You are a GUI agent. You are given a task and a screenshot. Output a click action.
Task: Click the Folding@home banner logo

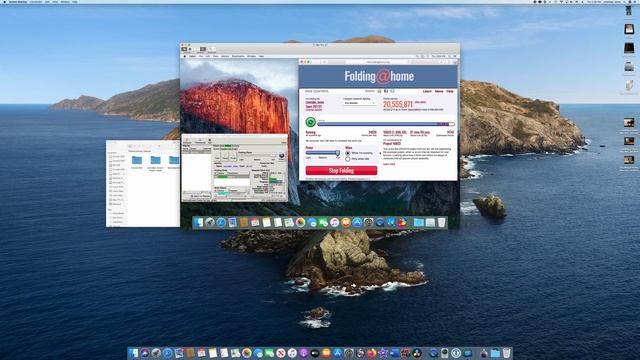click(x=379, y=76)
